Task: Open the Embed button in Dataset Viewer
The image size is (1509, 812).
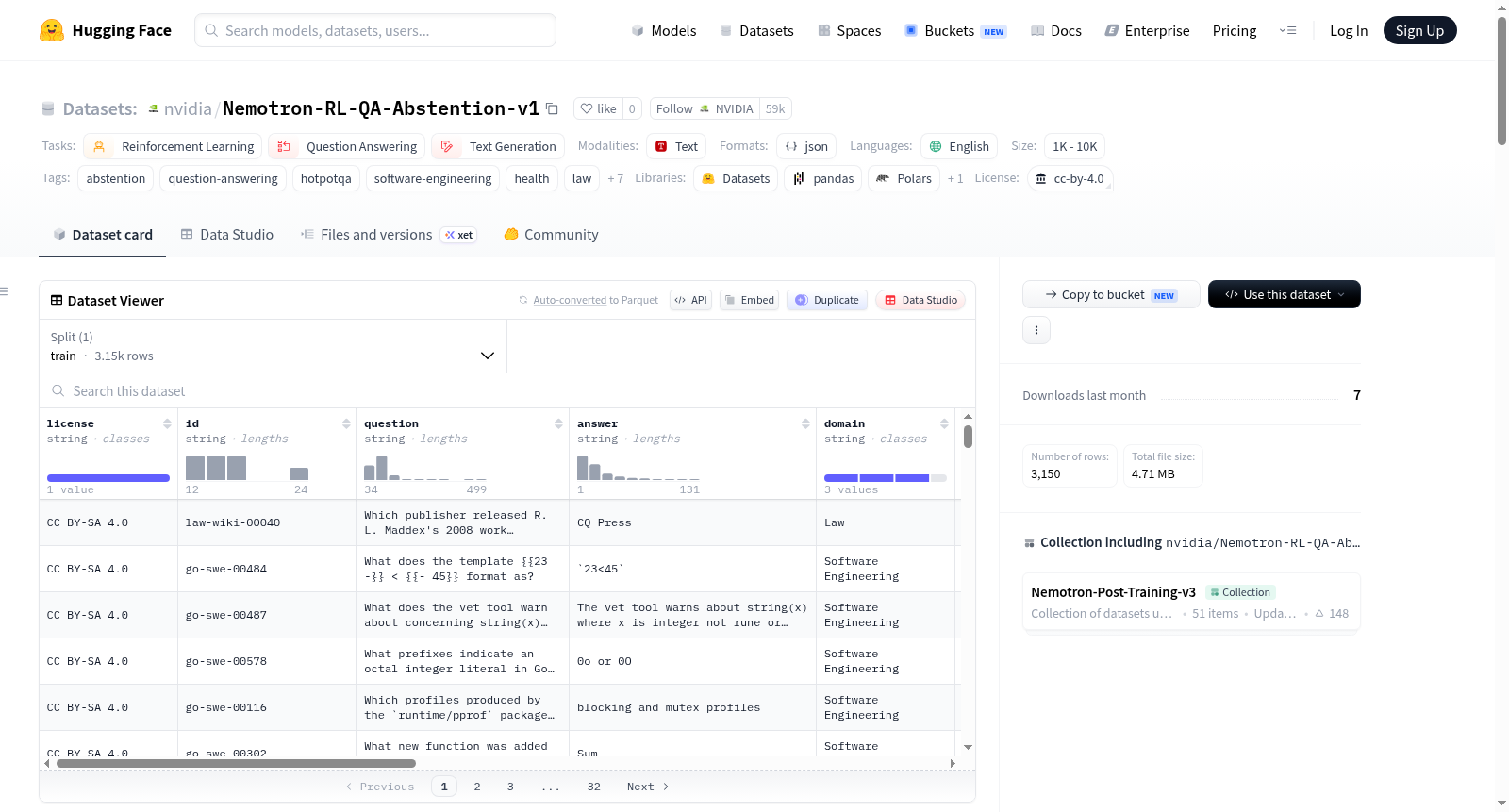Action: click(x=749, y=300)
